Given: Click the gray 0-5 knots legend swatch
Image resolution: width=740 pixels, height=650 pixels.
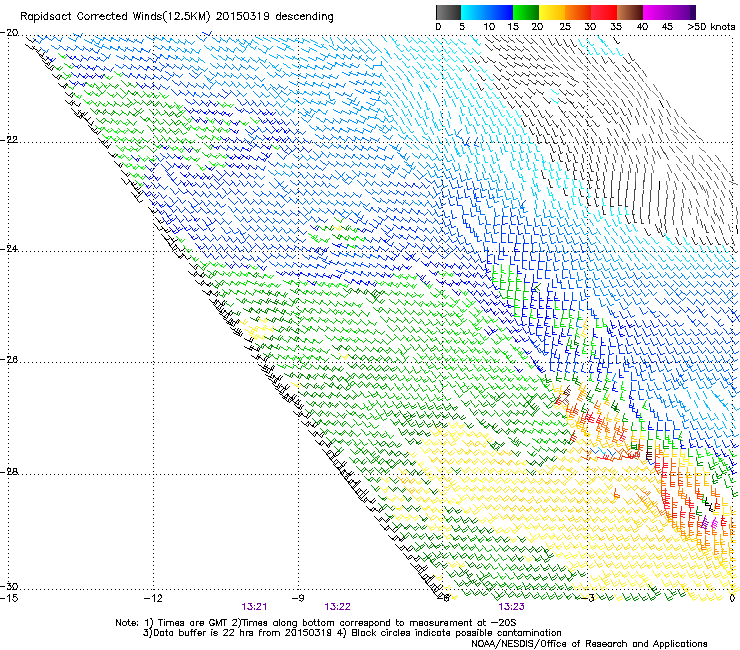Looking at the screenshot, I should pos(448,12).
